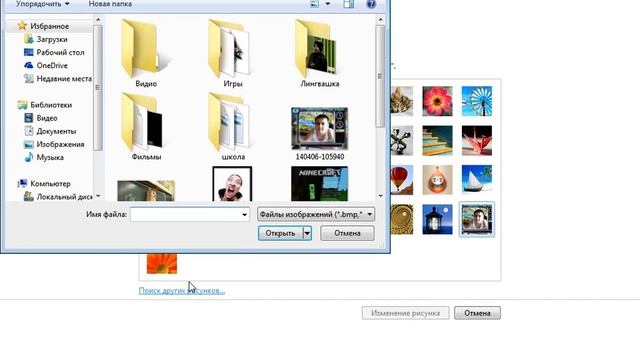
Task: Open the Файлы изображений file type dropdown
Action: (316, 214)
